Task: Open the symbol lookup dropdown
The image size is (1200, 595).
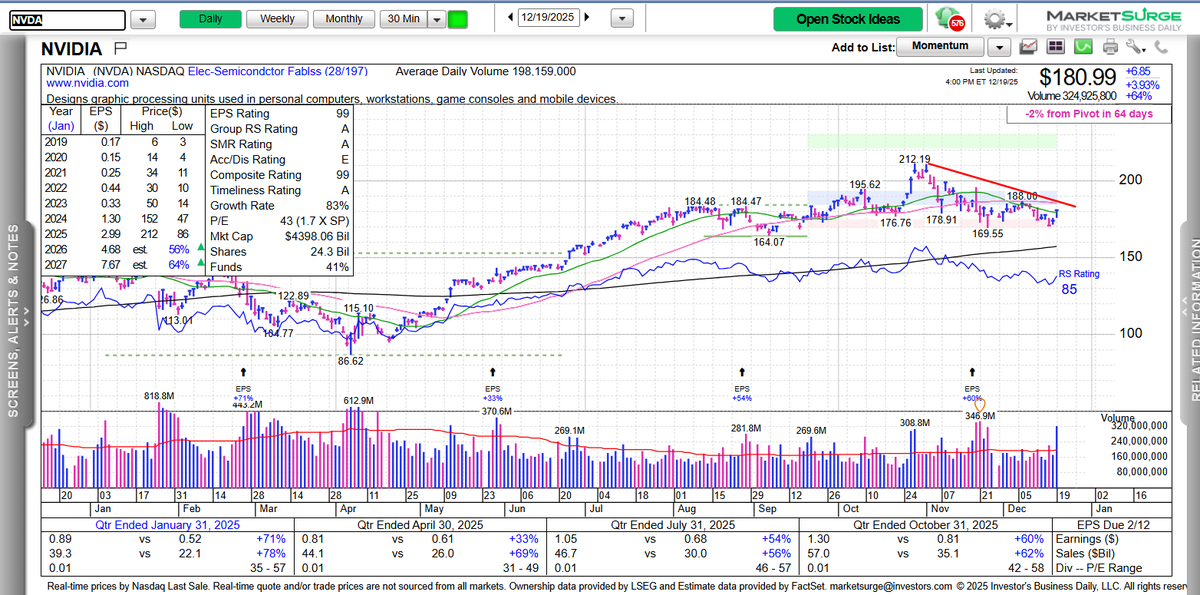Action: point(143,18)
